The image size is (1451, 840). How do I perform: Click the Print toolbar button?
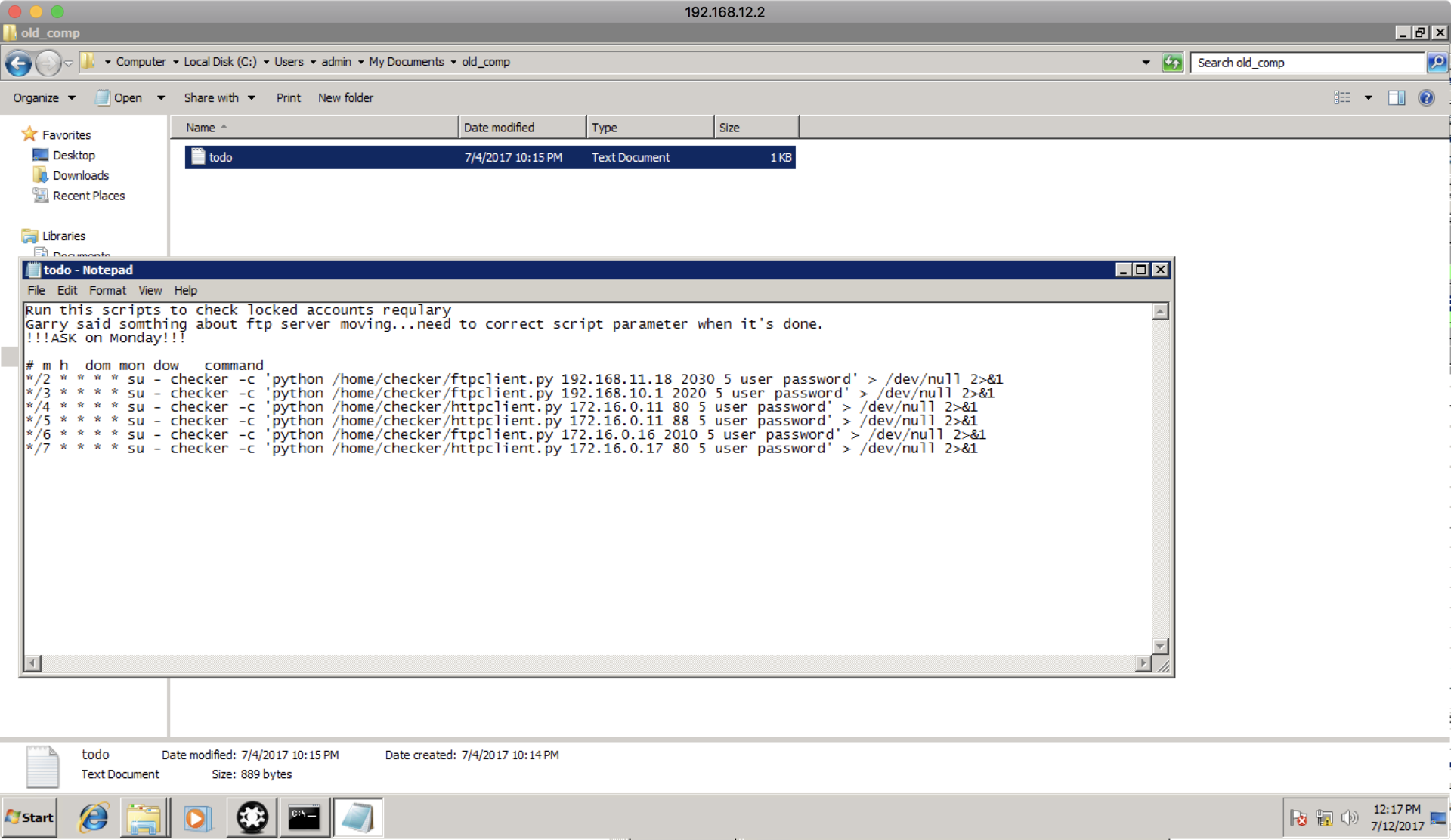coord(287,97)
